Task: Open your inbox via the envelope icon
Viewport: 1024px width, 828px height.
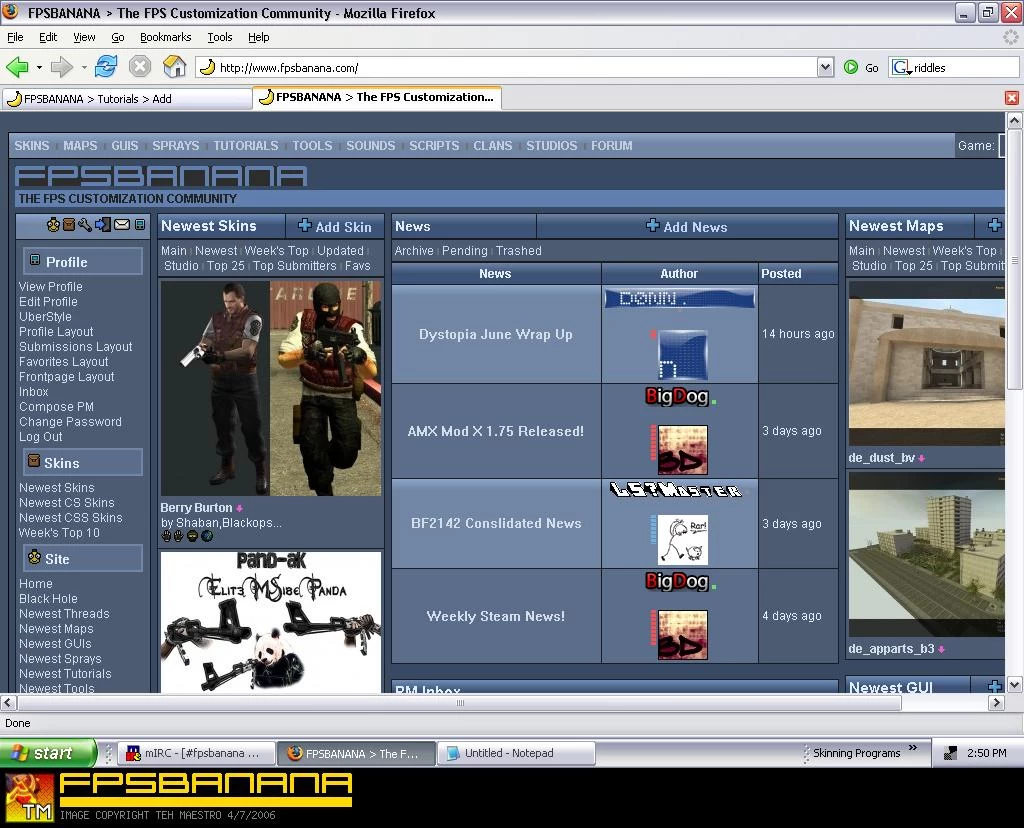Action: coord(120,225)
